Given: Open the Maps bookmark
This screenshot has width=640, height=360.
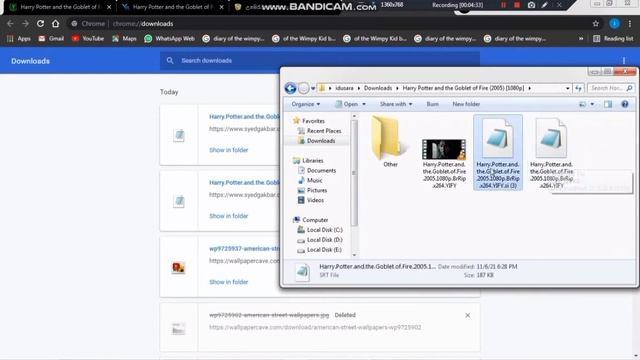Looking at the screenshot, I should pyautogui.click(x=124, y=39).
